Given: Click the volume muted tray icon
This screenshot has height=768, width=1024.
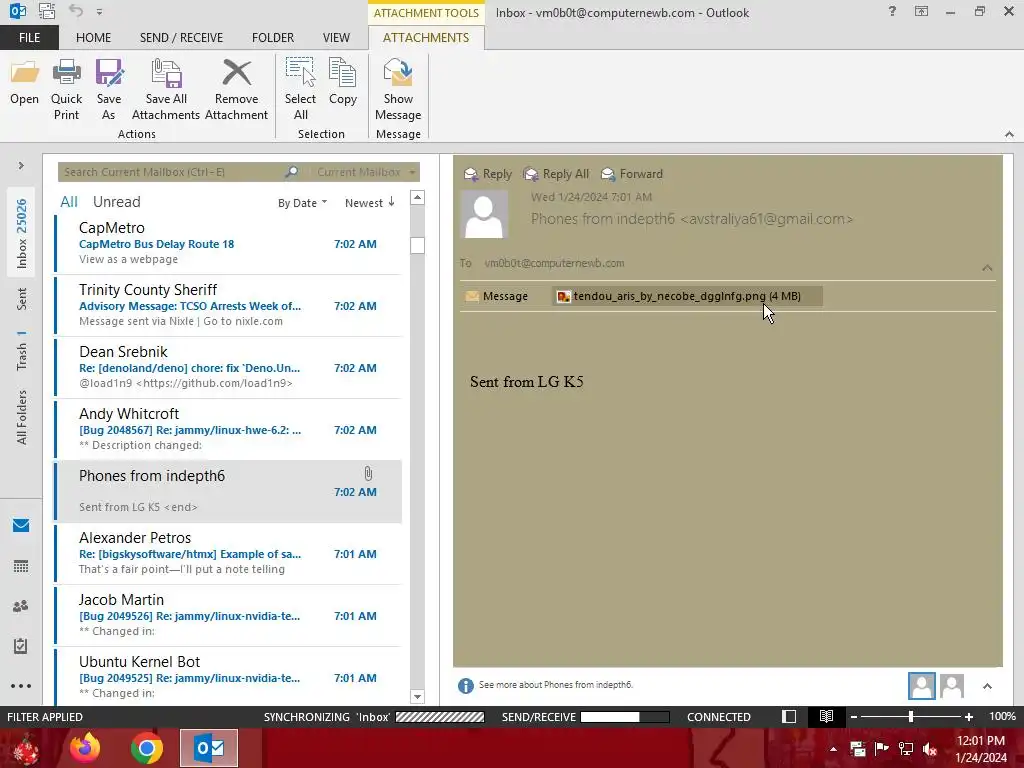Looking at the screenshot, I should [x=930, y=749].
